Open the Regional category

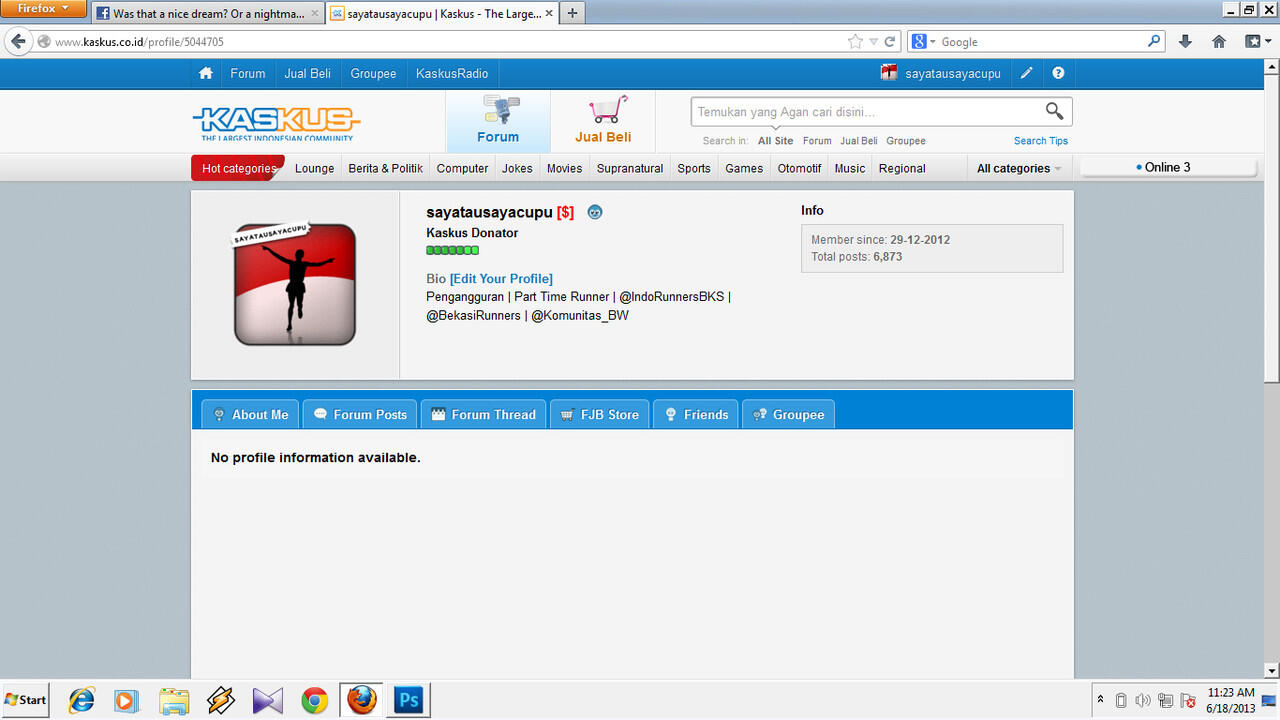pyautogui.click(x=902, y=168)
